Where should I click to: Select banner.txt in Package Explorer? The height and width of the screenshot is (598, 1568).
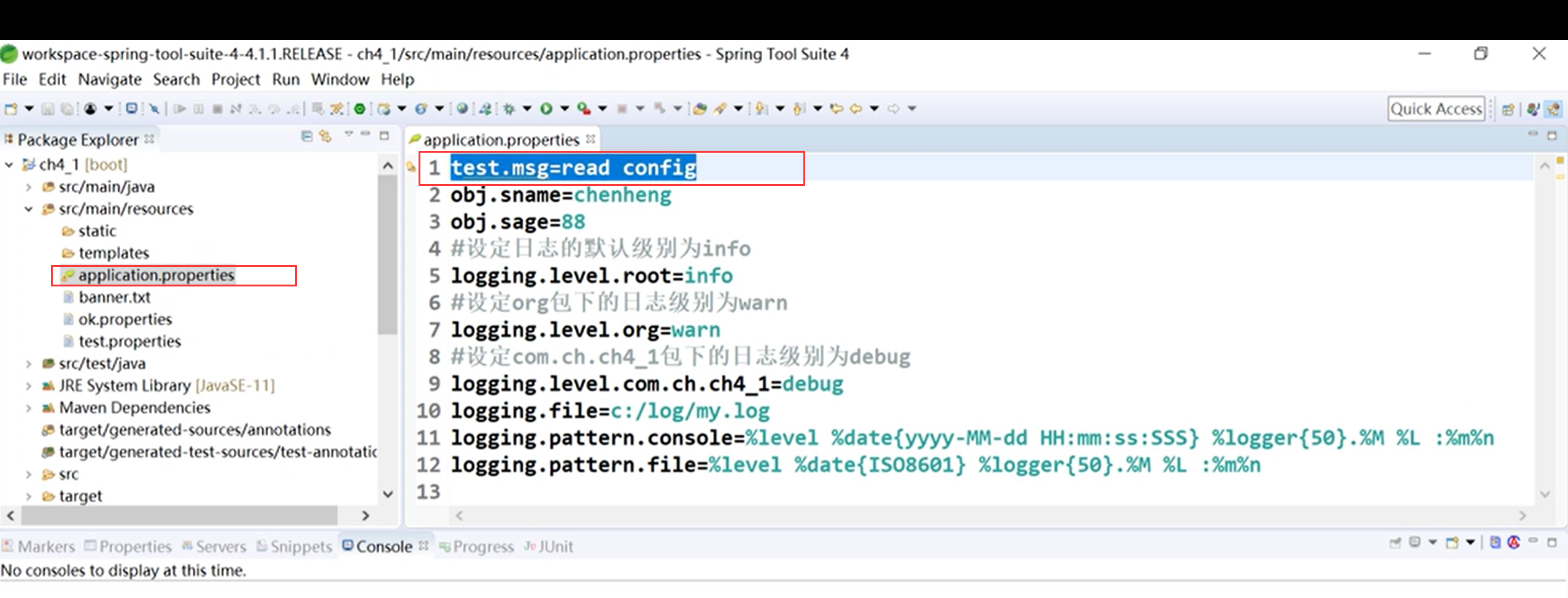point(114,297)
